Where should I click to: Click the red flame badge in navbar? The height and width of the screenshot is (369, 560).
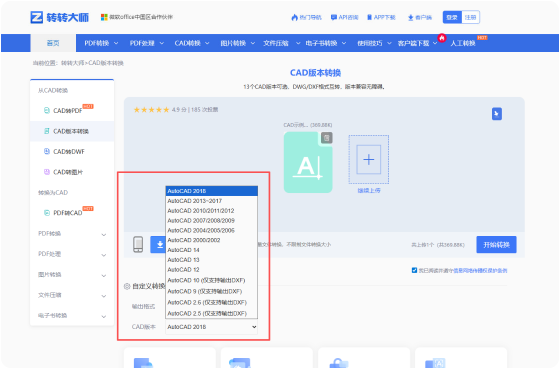click(442, 38)
